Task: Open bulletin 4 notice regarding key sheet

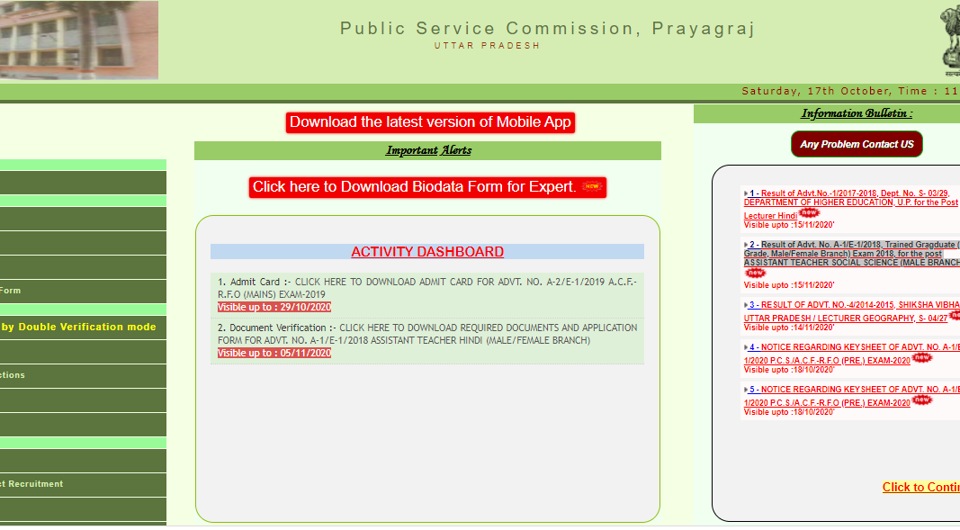Action: pos(852,354)
